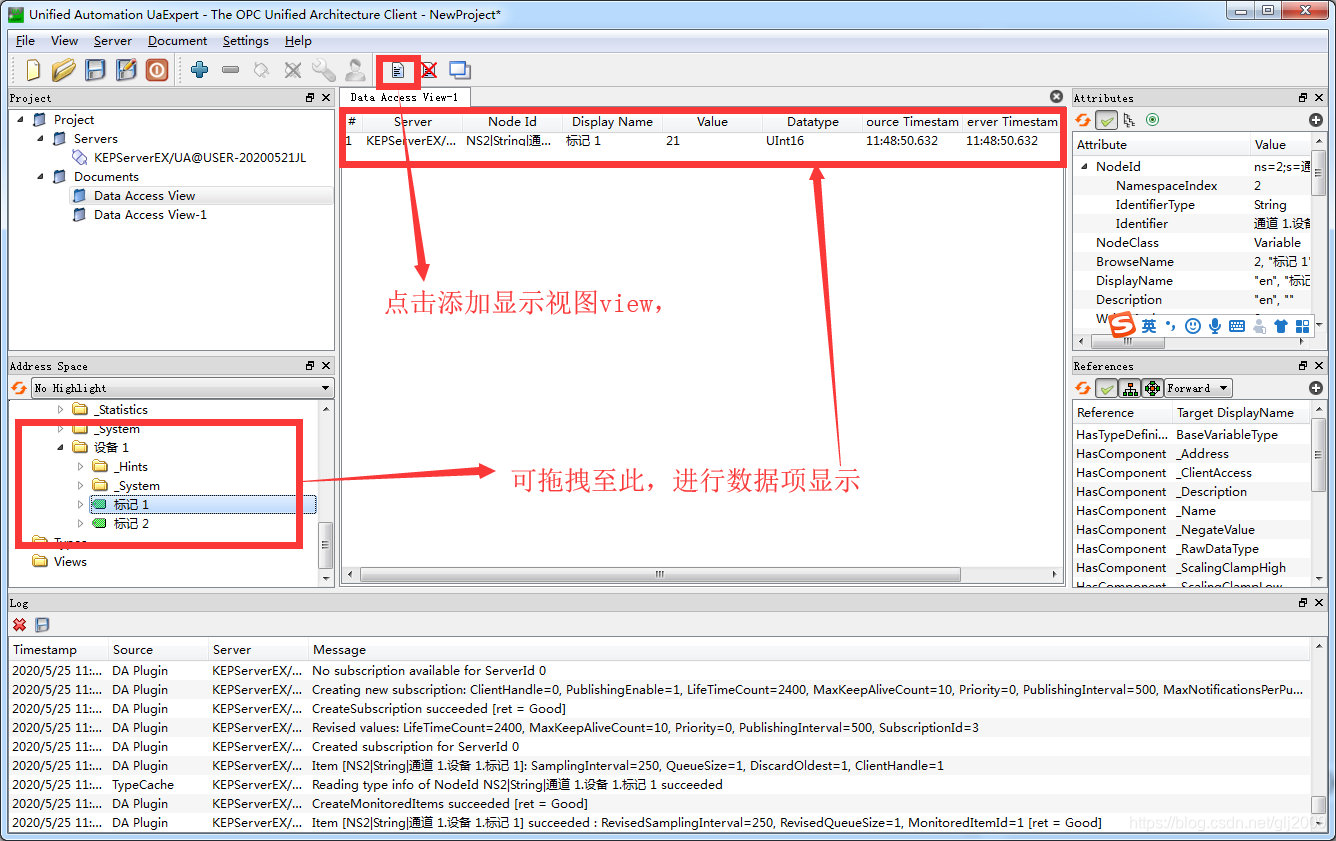Open the Settings menu

246,41
